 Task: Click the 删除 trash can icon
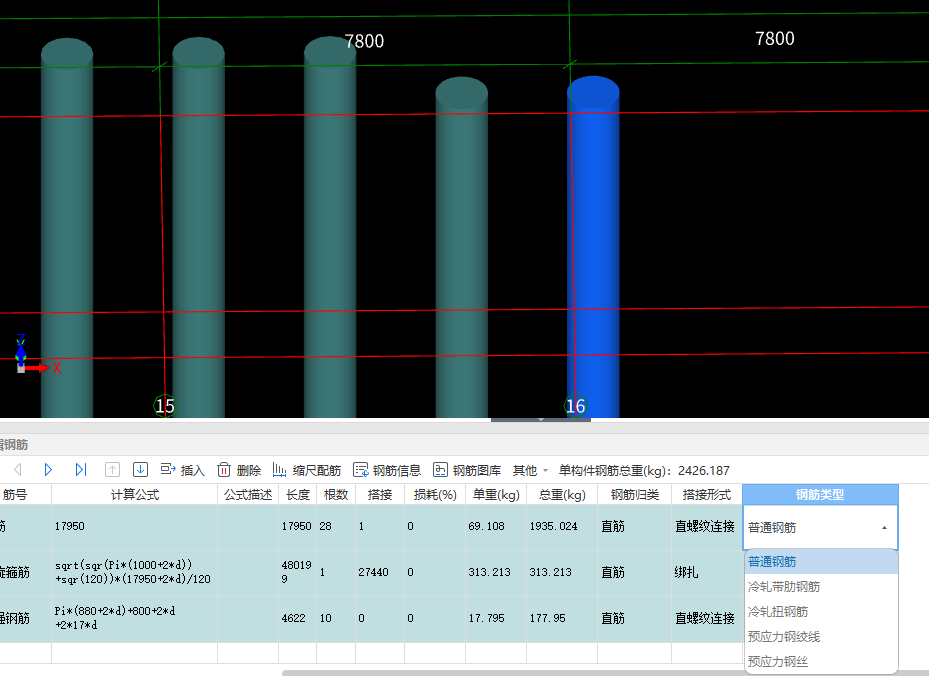point(223,470)
